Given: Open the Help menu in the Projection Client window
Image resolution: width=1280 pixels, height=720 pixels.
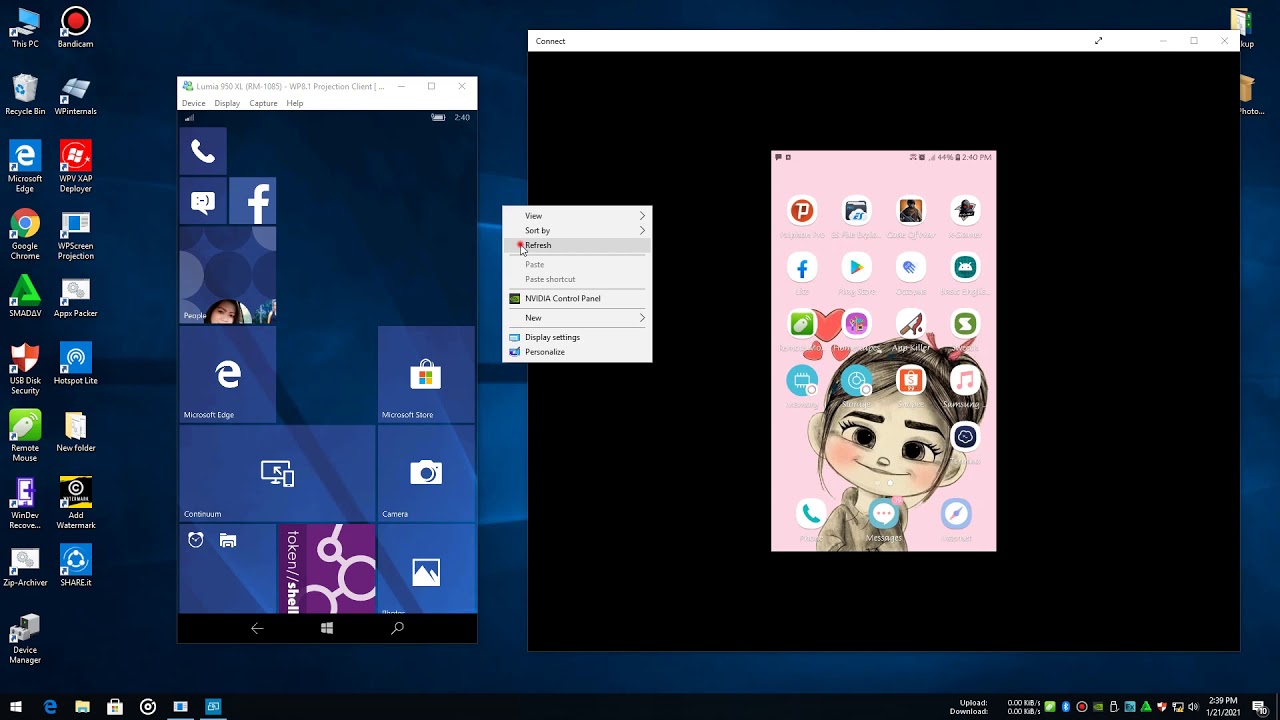Looking at the screenshot, I should pos(295,103).
